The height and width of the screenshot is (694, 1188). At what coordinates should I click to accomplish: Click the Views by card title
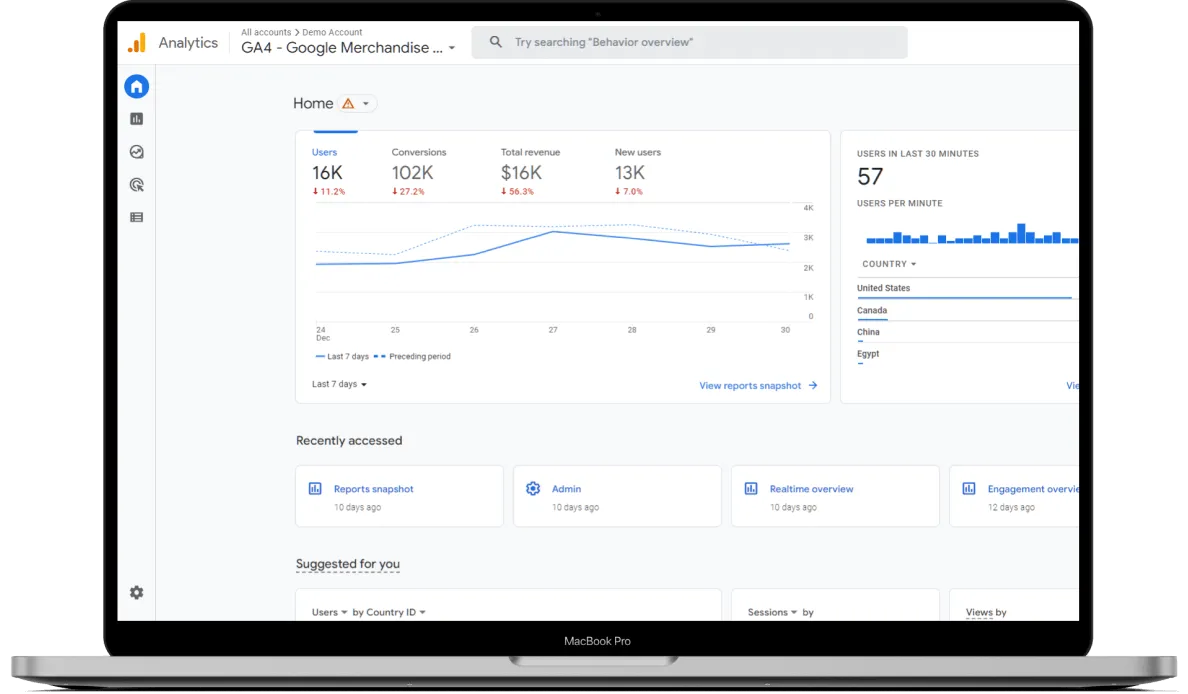coord(986,612)
